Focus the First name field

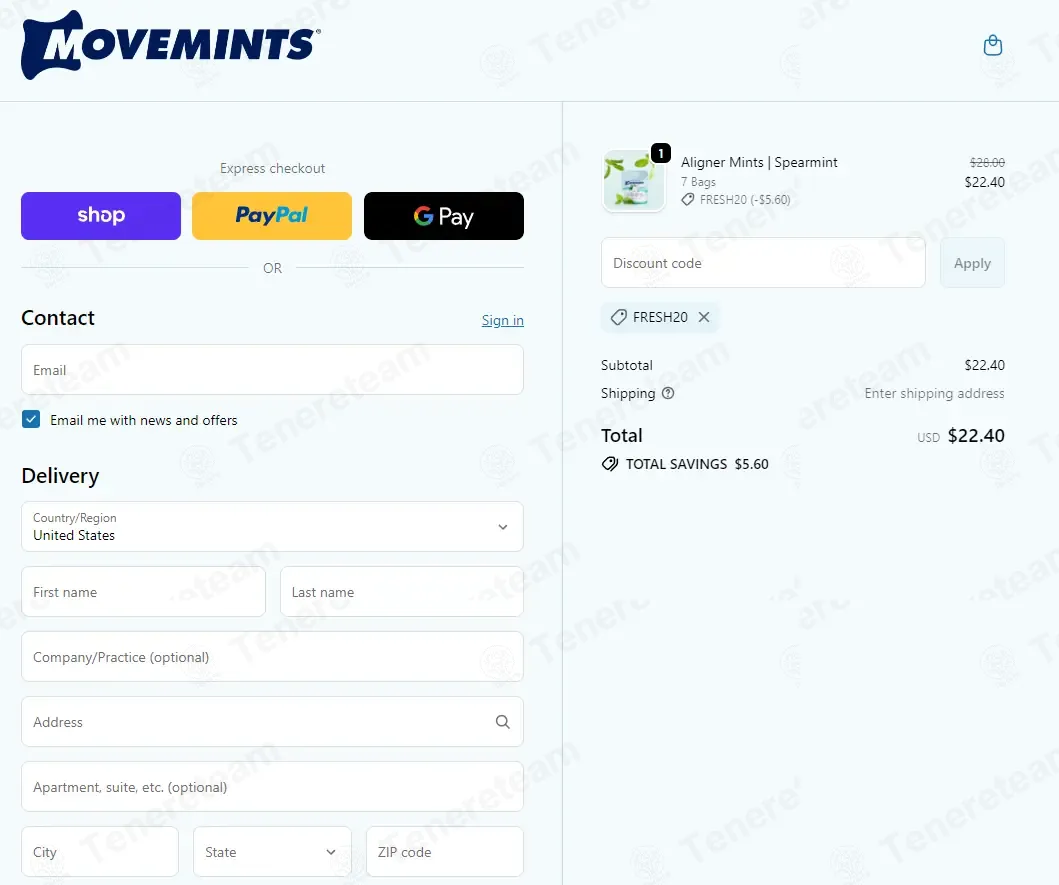tap(143, 591)
